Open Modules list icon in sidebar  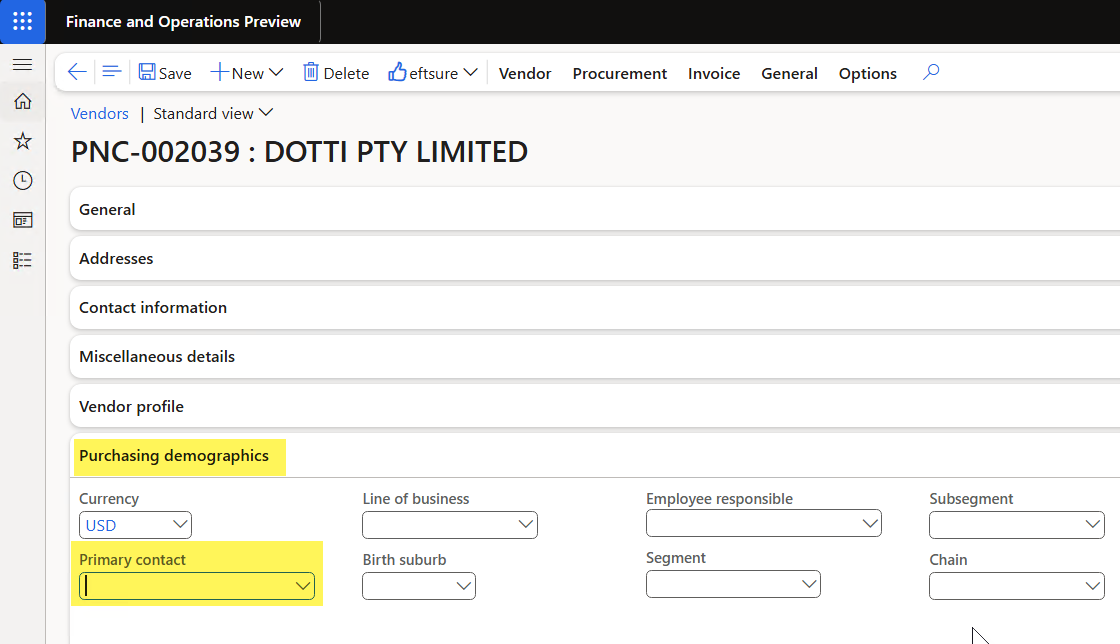coord(23,260)
